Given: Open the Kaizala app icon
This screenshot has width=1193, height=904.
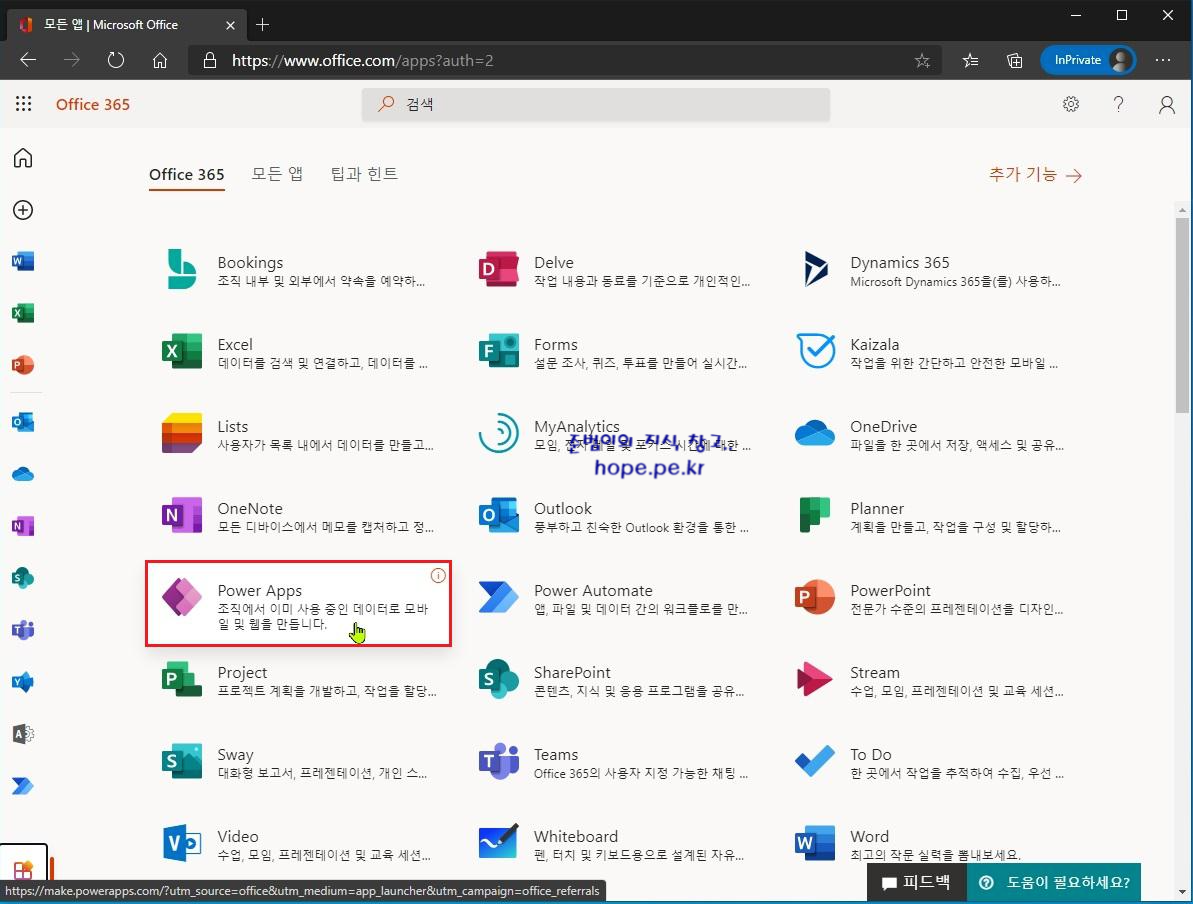Looking at the screenshot, I should tap(816, 351).
